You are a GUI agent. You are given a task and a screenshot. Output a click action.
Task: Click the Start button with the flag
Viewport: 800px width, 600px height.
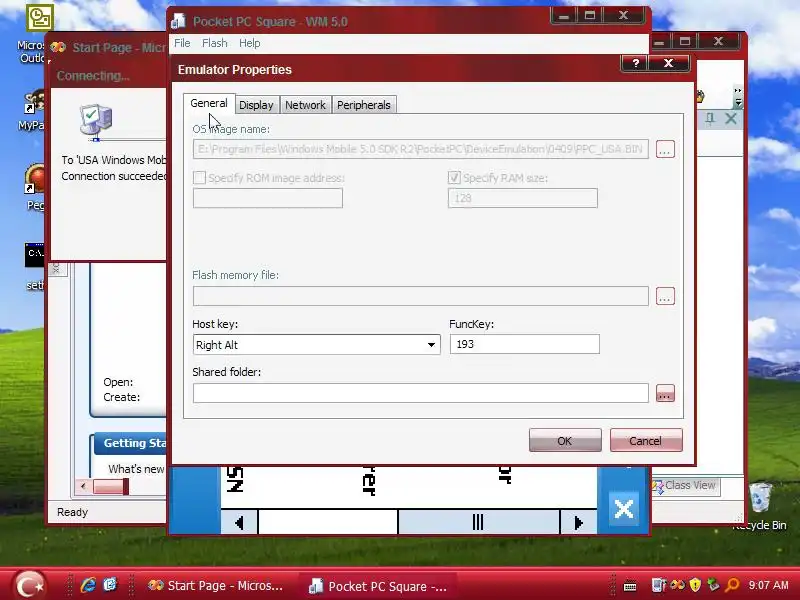(29, 585)
